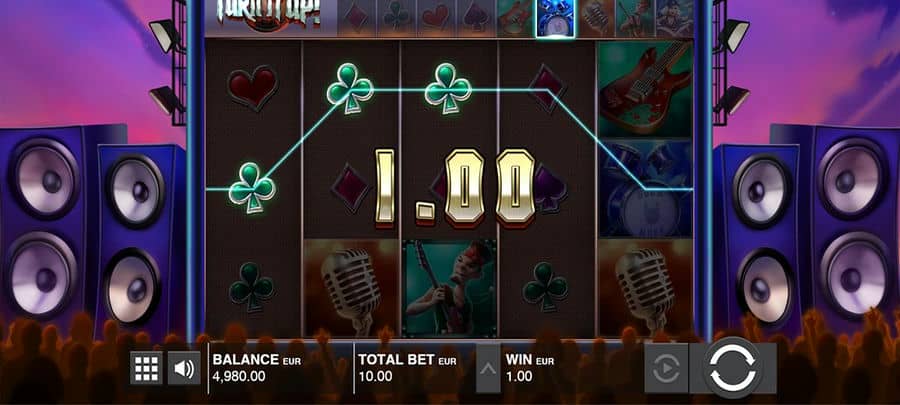Click the microphone symbol in top strip
This screenshot has width=900, height=405.
(596, 18)
